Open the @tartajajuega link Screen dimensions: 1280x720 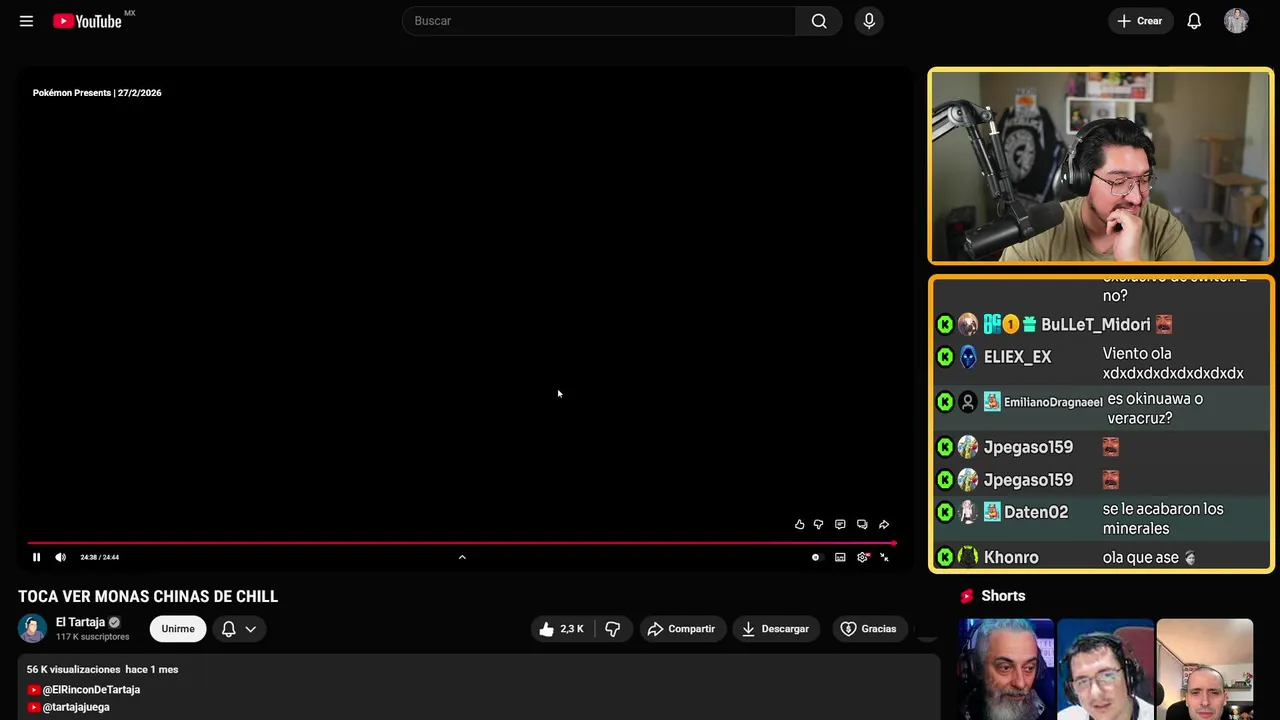pos(76,707)
